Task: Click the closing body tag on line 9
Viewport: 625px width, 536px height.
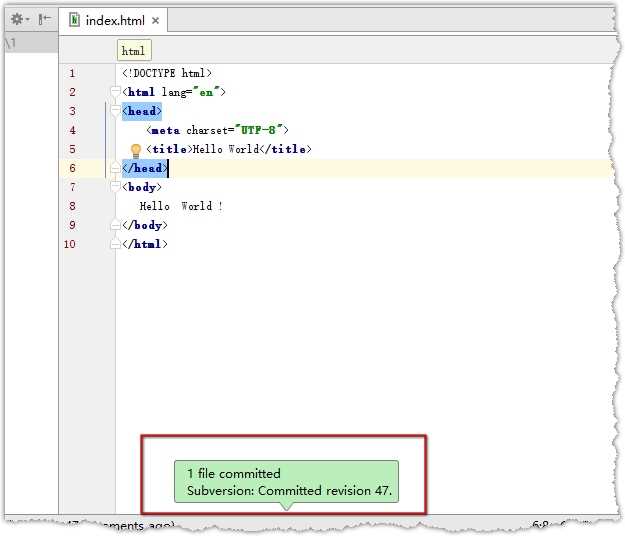Action: click(145, 225)
